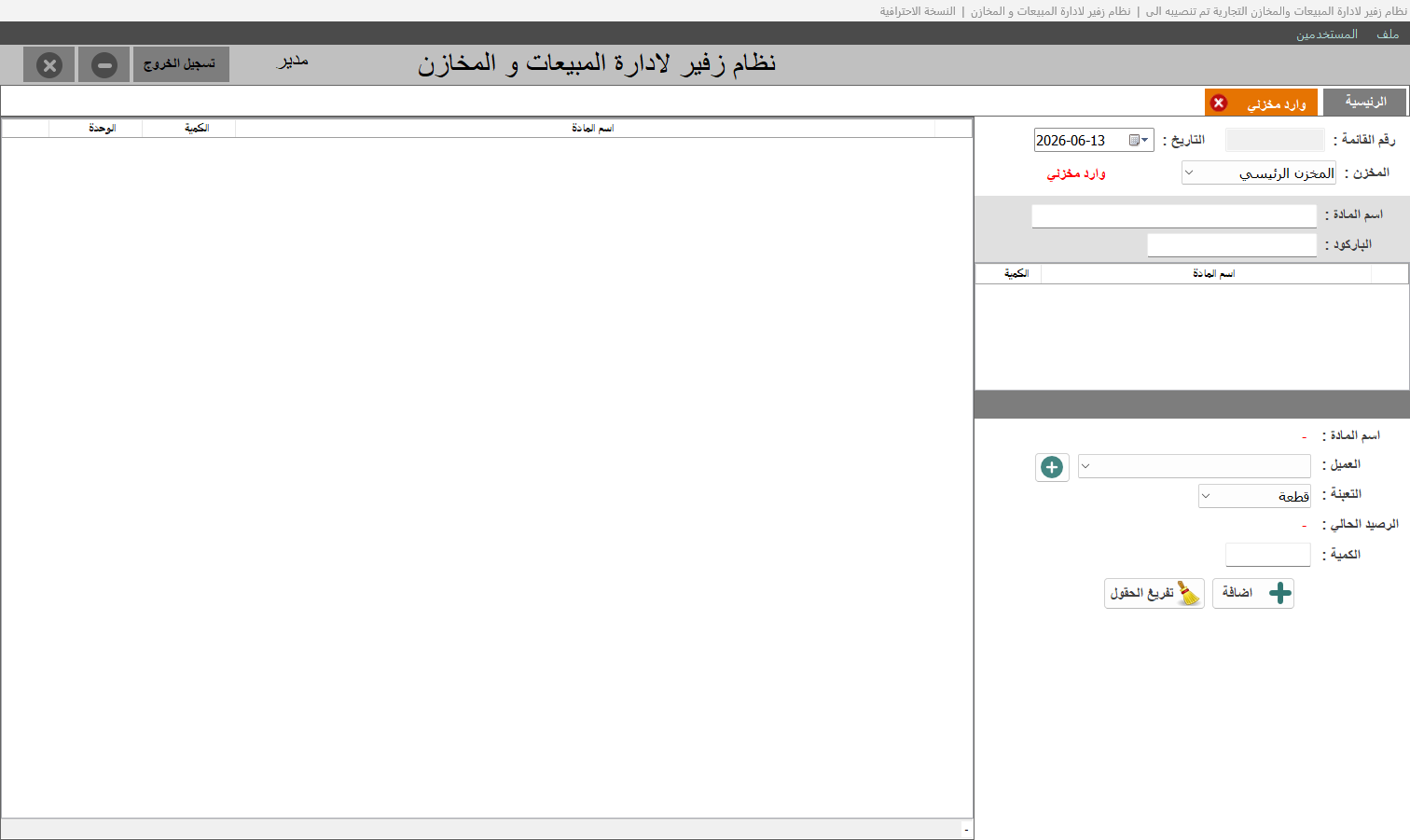Close the وارد مخزني tab with red X

[x=1219, y=103]
